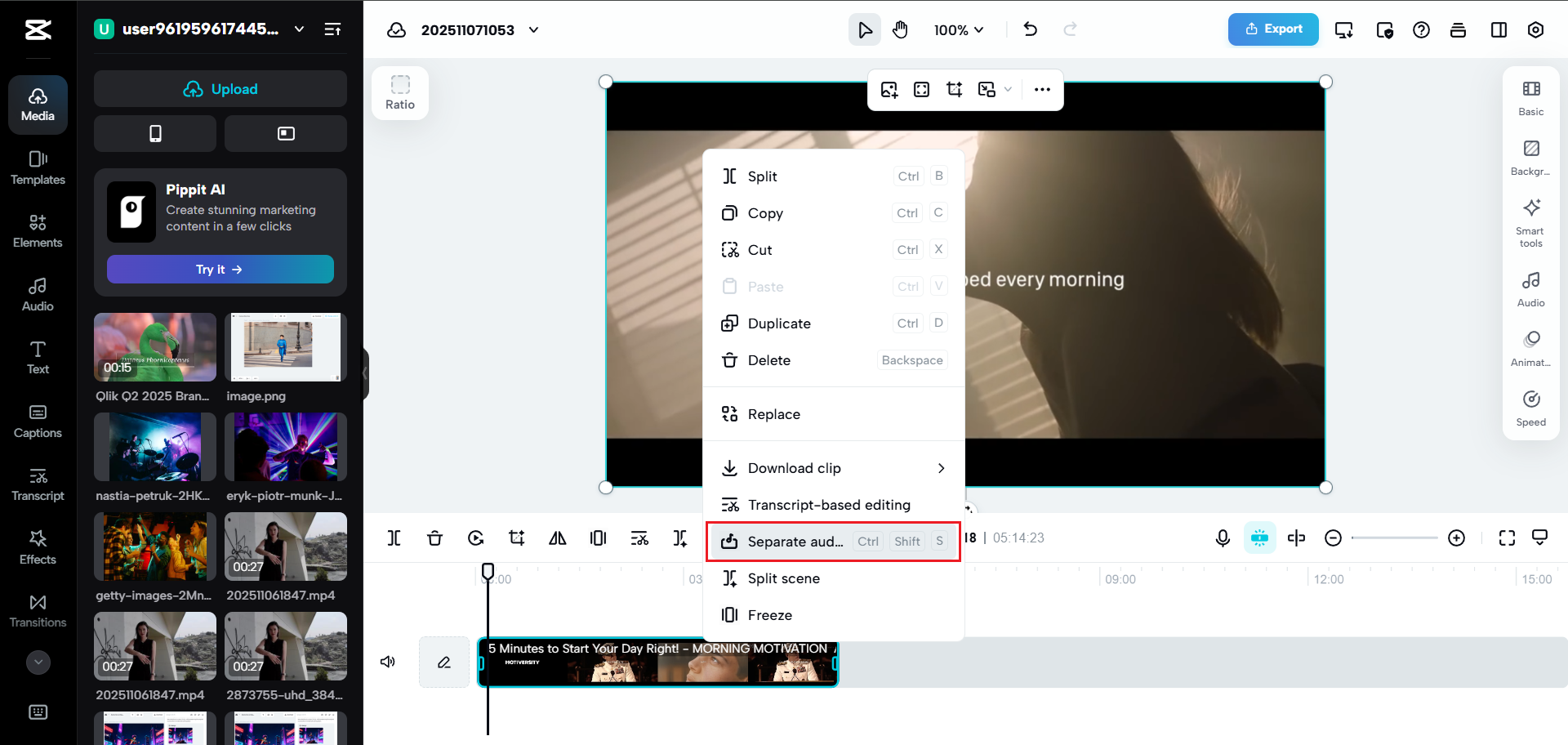Open the Elements panel

pos(38,231)
